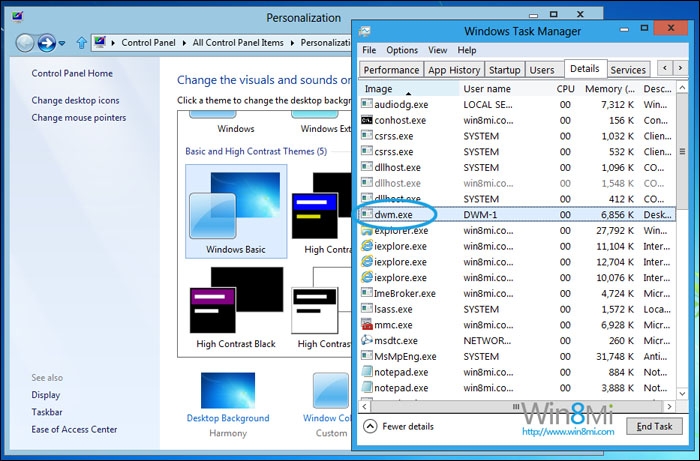700x461 pixels.
Task: Click All Control Panel Items breadcrumb
Action: [238, 43]
